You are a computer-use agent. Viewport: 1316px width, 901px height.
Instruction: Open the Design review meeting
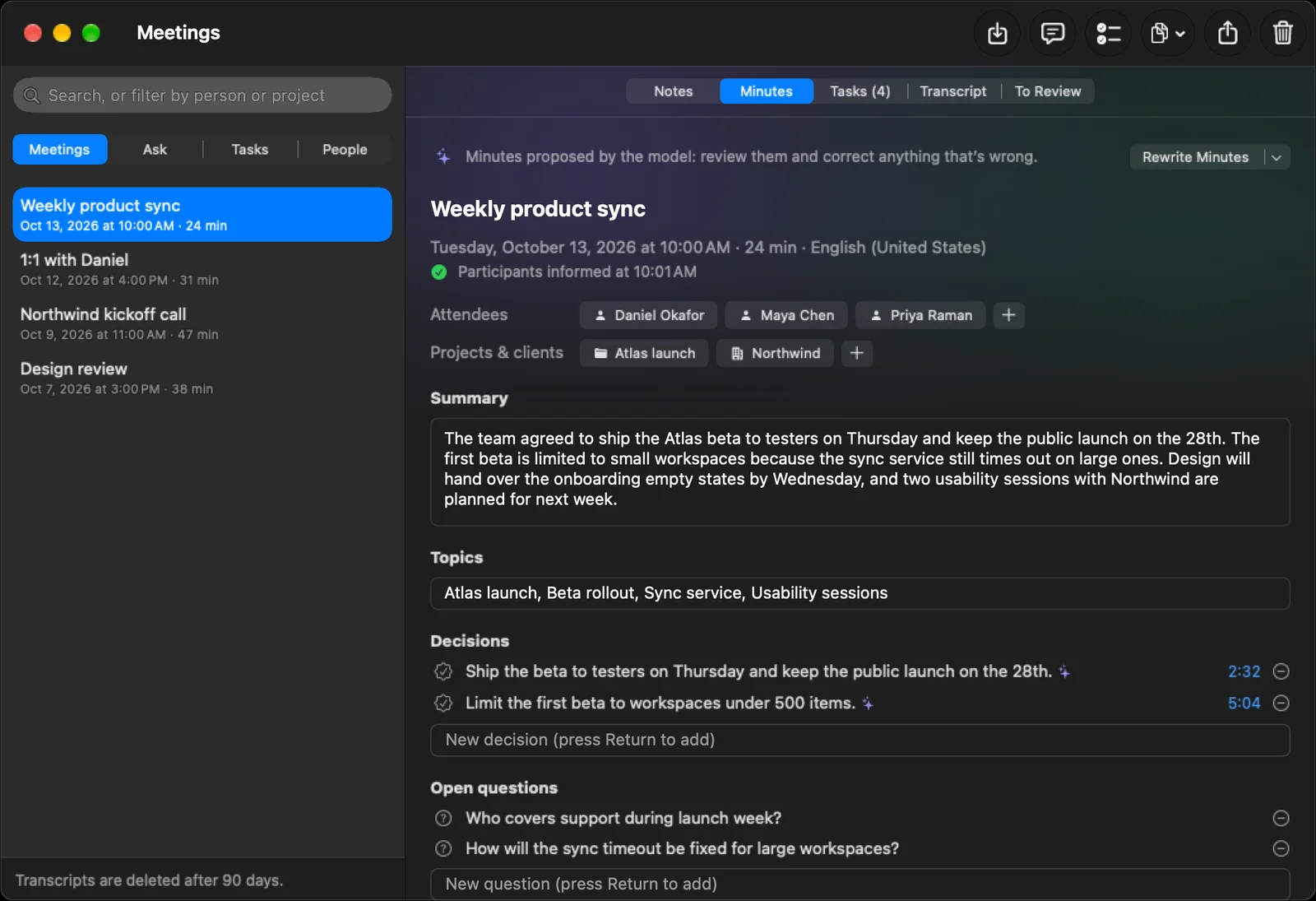pos(202,378)
